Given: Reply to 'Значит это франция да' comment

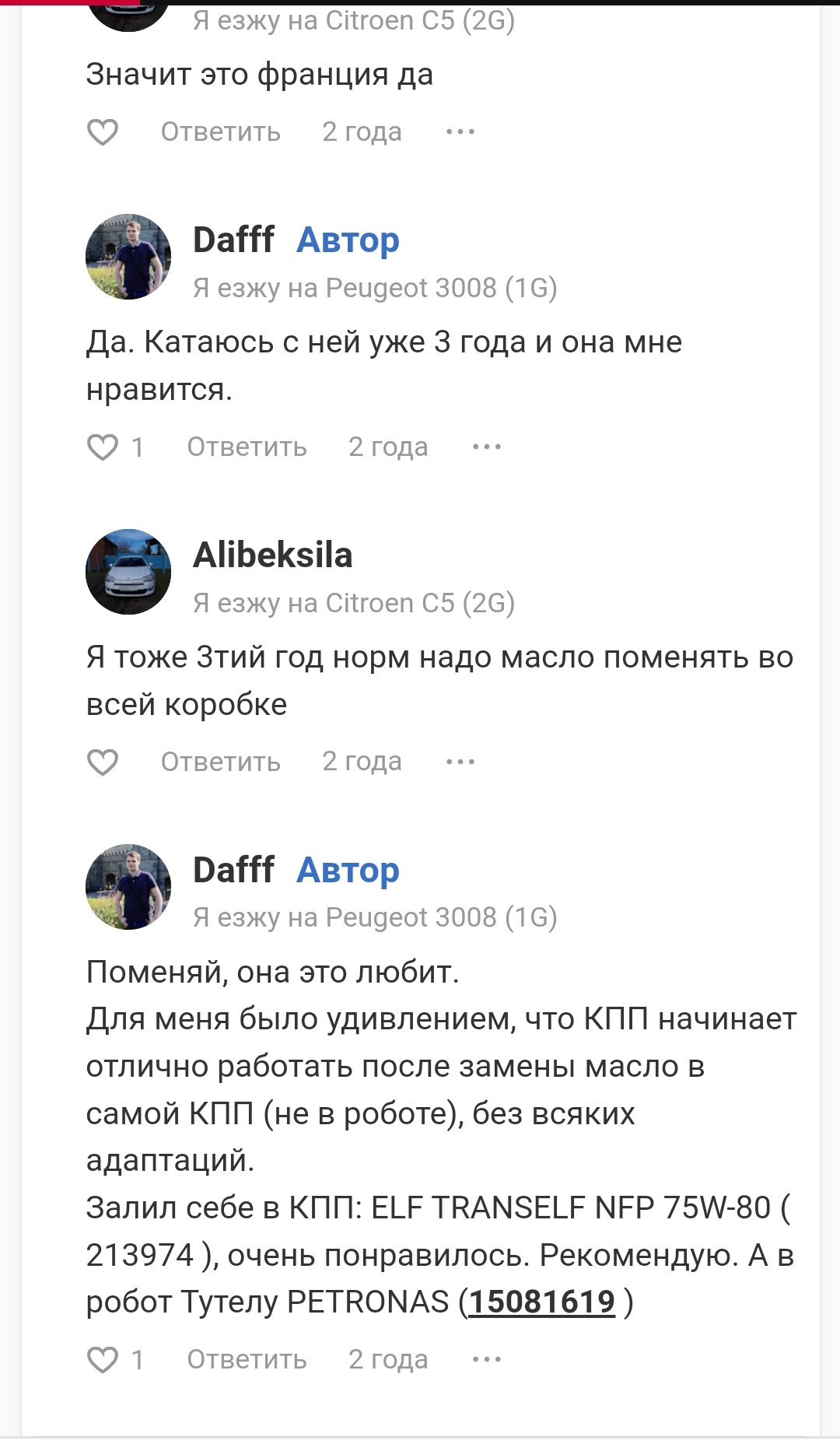Looking at the screenshot, I should tap(220, 132).
